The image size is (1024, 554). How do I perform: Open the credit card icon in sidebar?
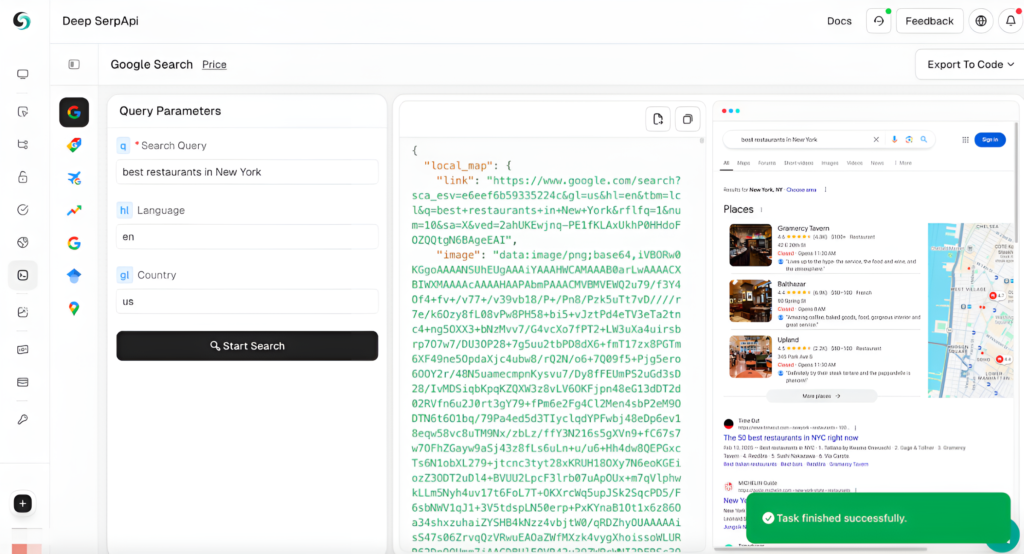[23, 382]
